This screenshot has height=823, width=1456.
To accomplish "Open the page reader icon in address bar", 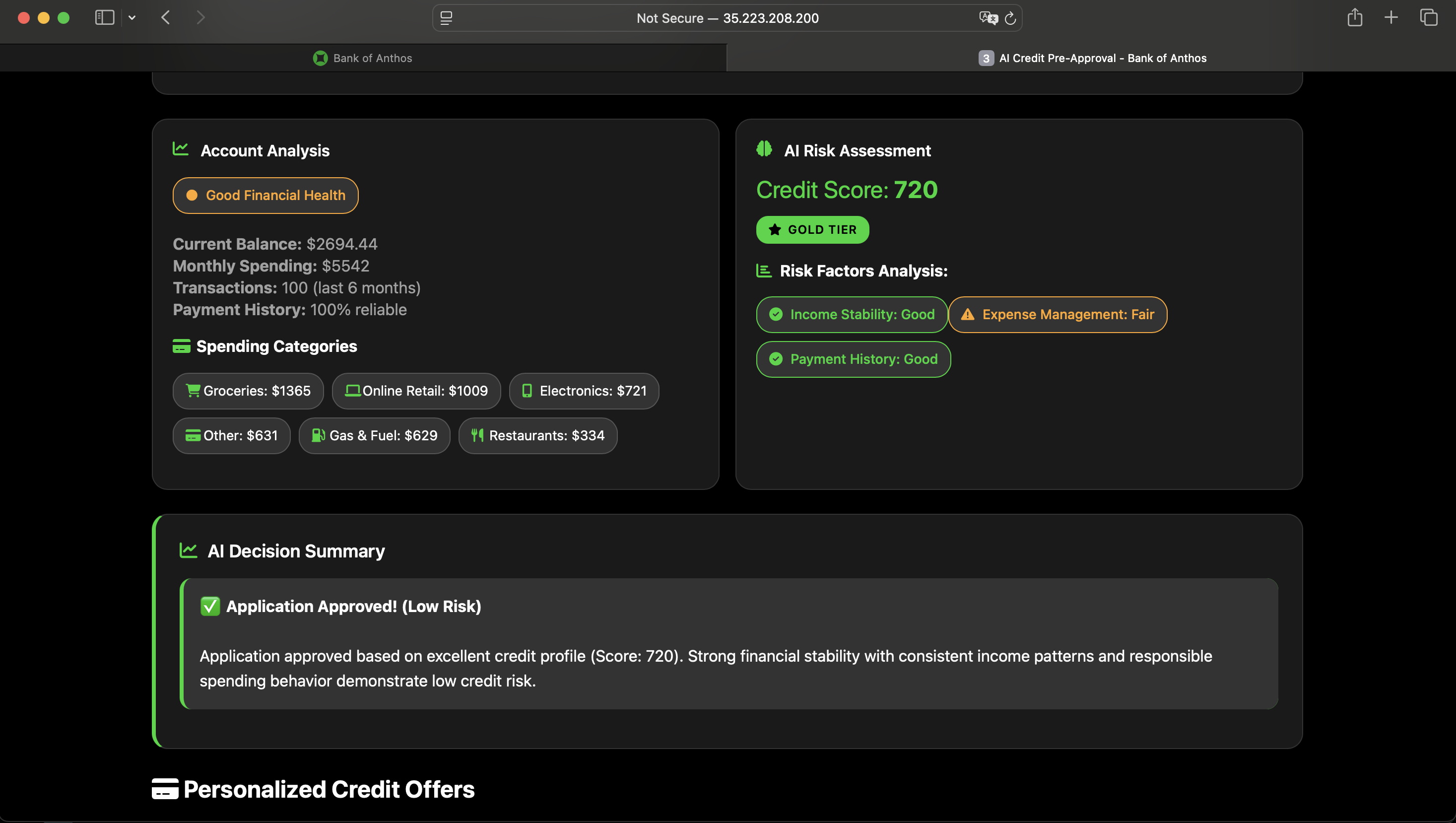I will [x=447, y=18].
